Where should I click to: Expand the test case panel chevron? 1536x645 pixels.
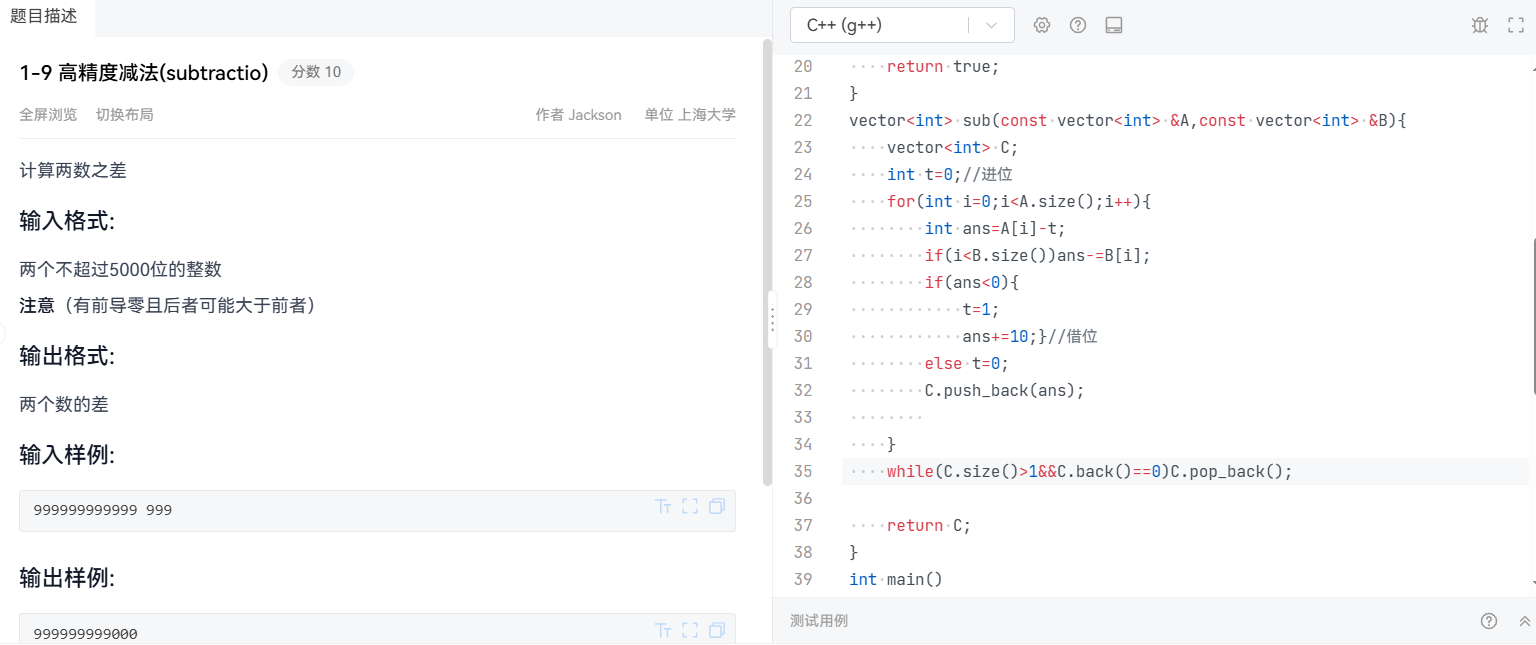[1525, 621]
